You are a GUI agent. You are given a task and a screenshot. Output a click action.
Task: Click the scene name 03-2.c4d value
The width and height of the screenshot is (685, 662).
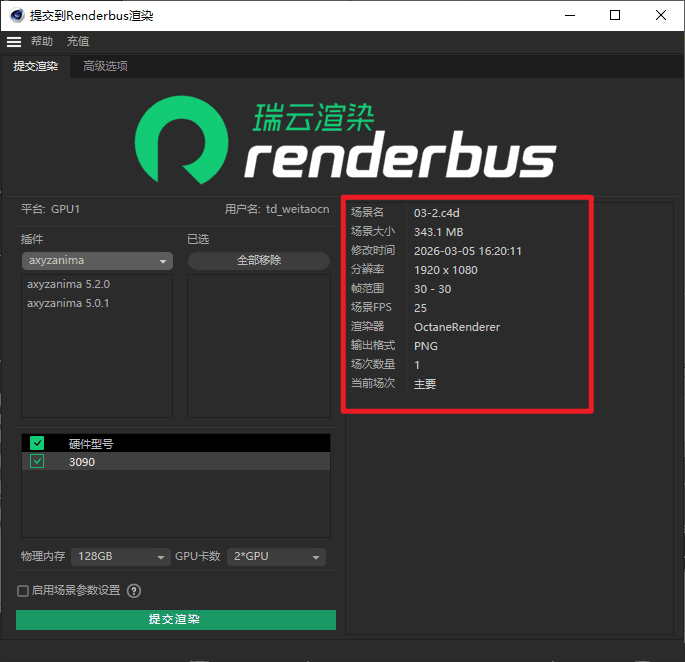click(436, 213)
